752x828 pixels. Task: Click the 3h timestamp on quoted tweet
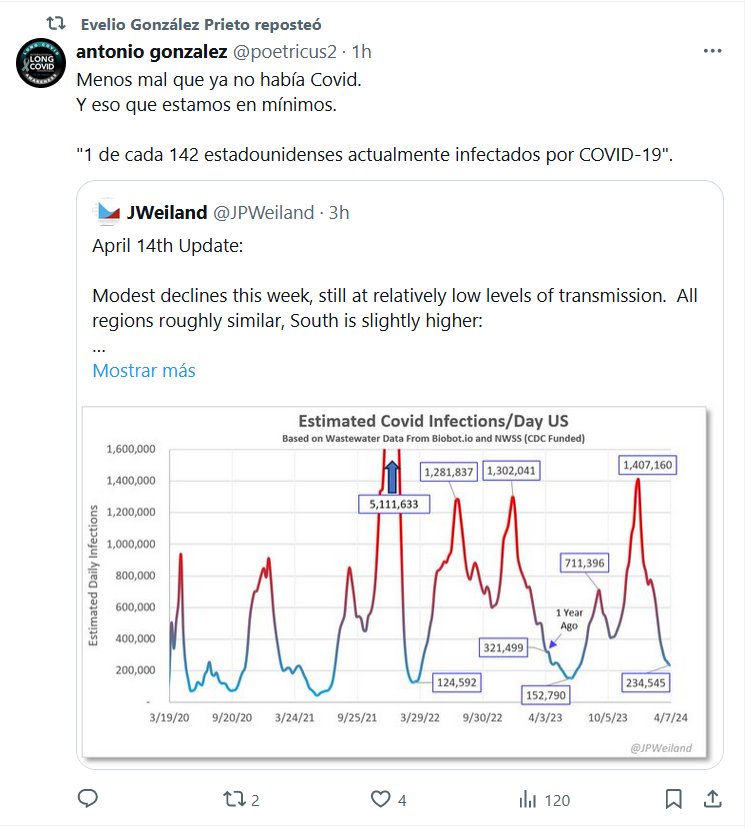[x=339, y=212]
